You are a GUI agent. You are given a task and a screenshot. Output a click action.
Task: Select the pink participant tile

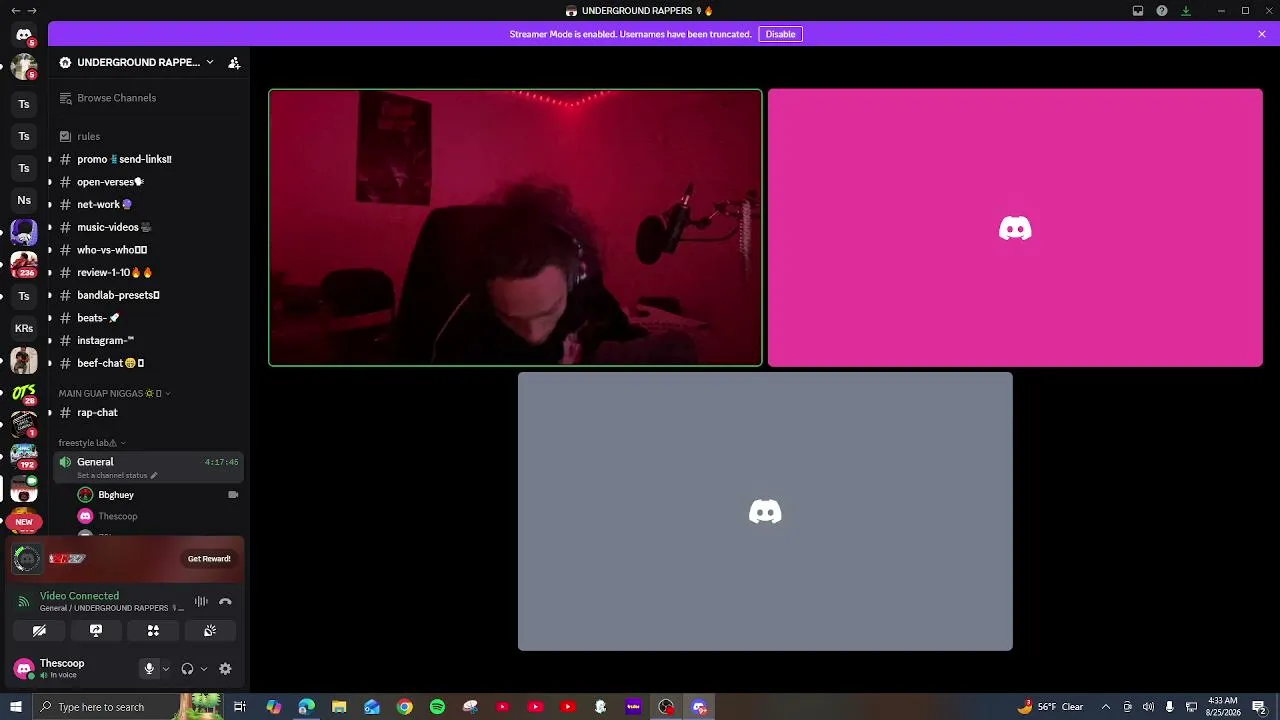(x=1015, y=228)
